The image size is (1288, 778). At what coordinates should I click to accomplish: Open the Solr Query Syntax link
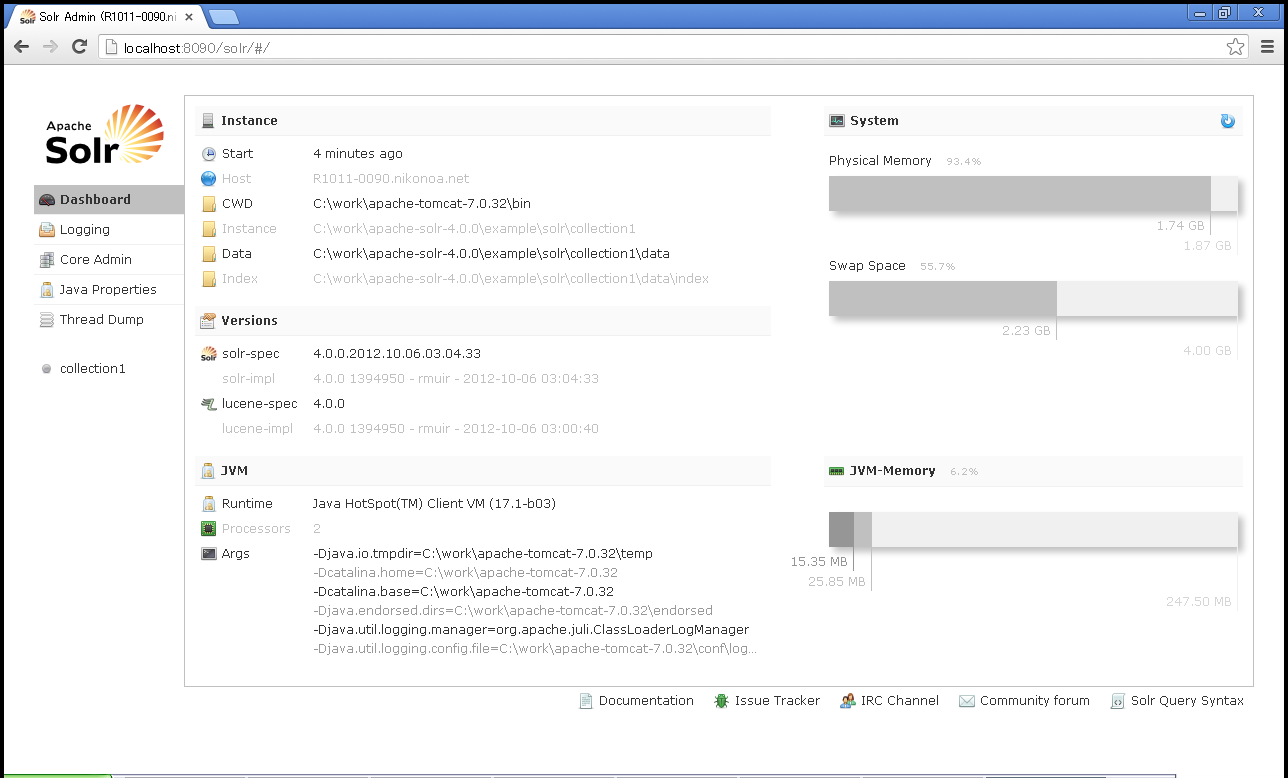pos(1177,701)
